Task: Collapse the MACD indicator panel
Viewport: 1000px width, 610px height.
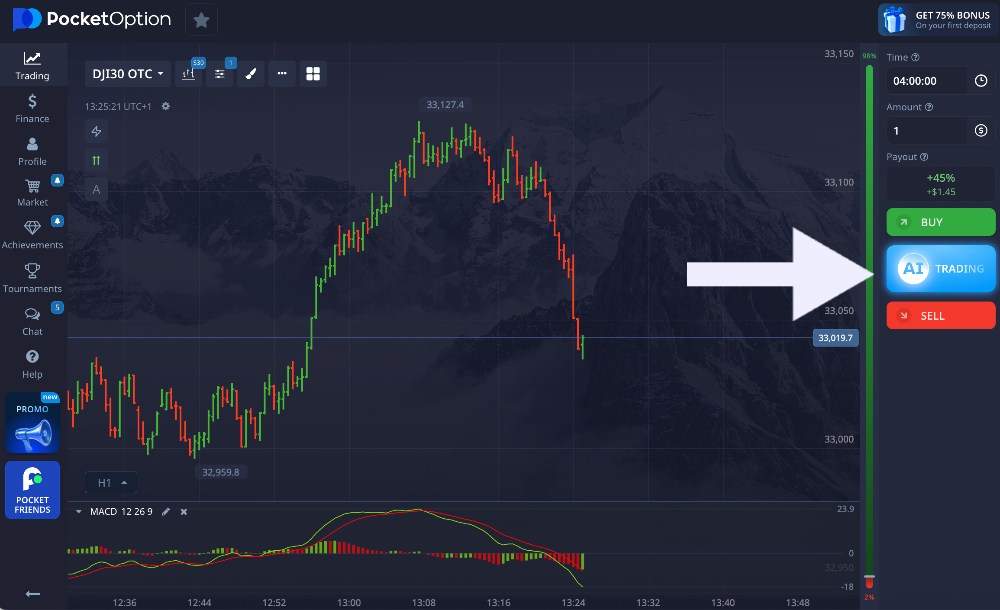Action: click(x=78, y=511)
